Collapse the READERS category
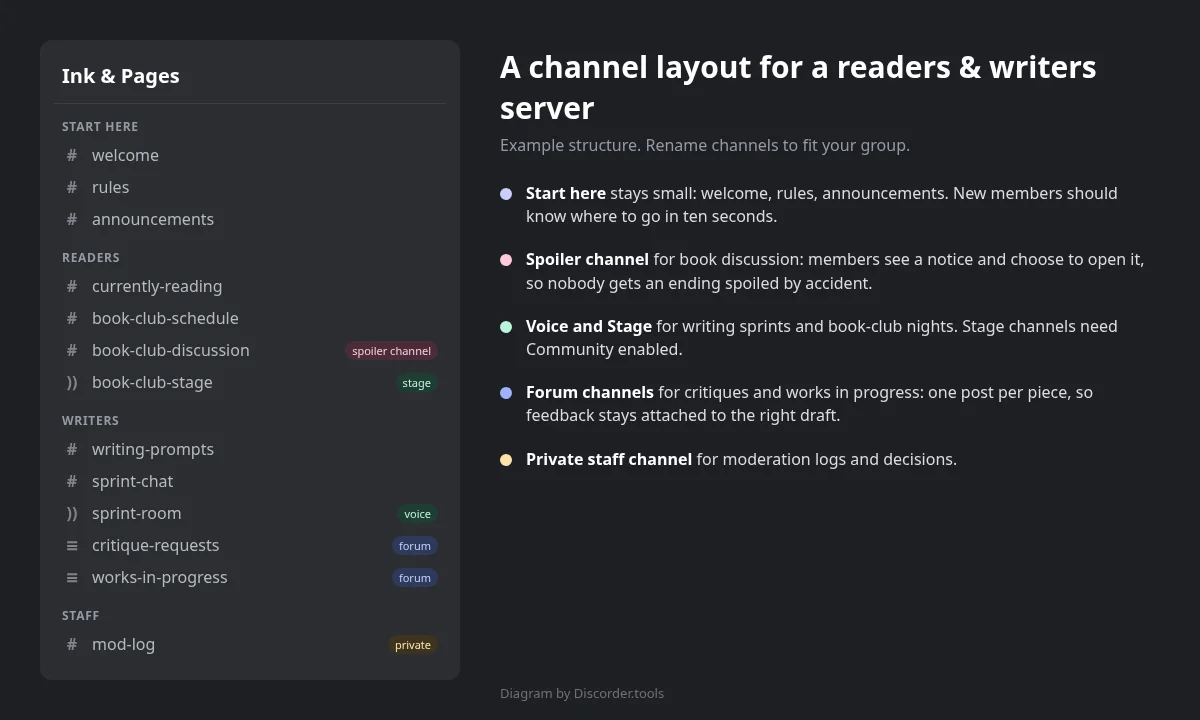 (x=91, y=258)
